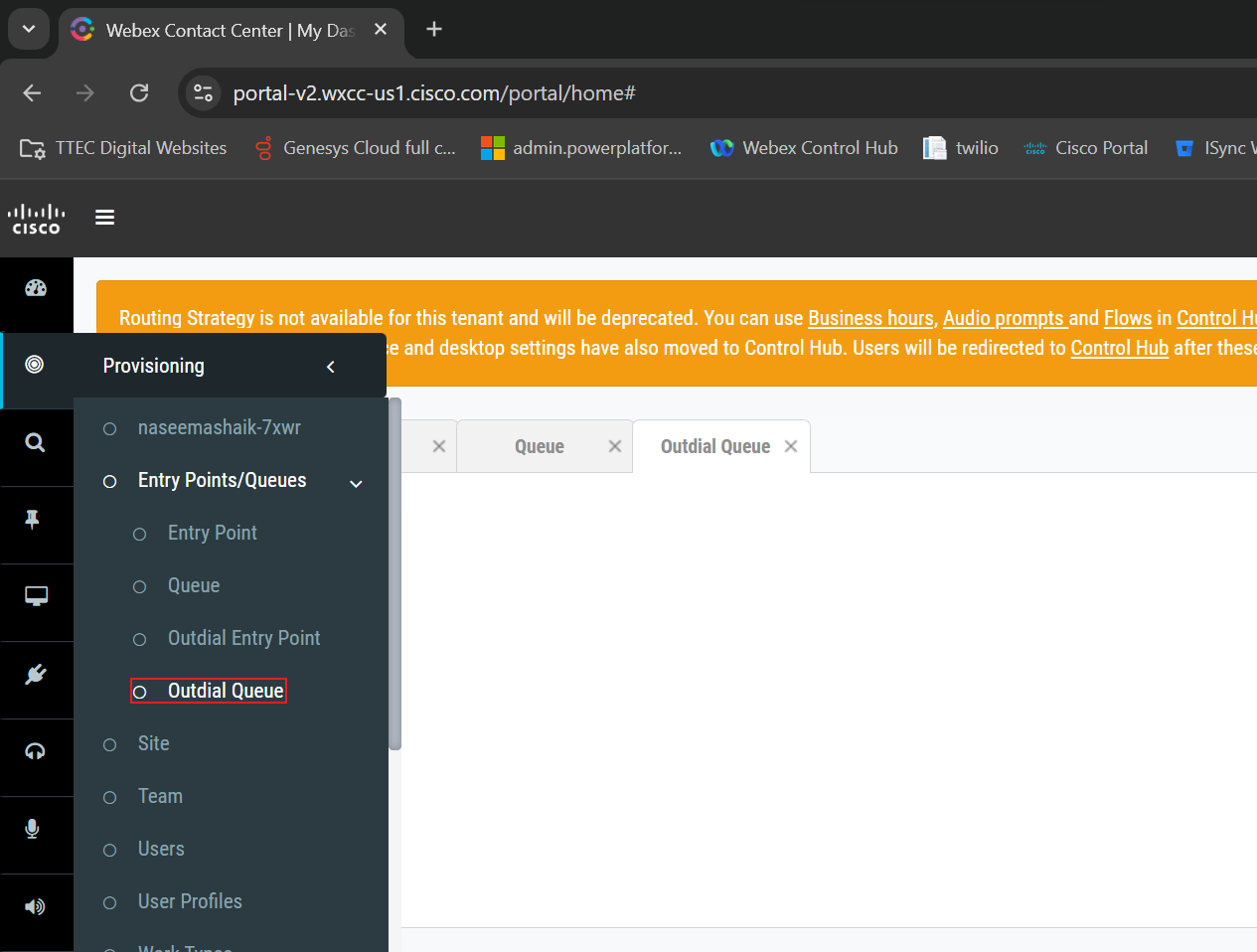Open Outdial Entry Point menu item
This screenshot has width=1257, height=952.
(x=243, y=638)
